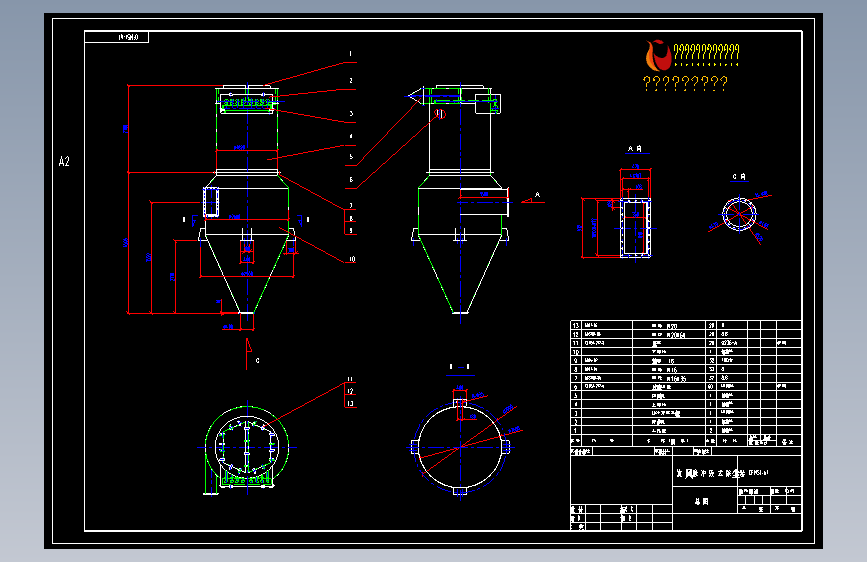Viewport: 867px width, 562px height.
Task: Select the A-direction view title label
Action: 635,149
